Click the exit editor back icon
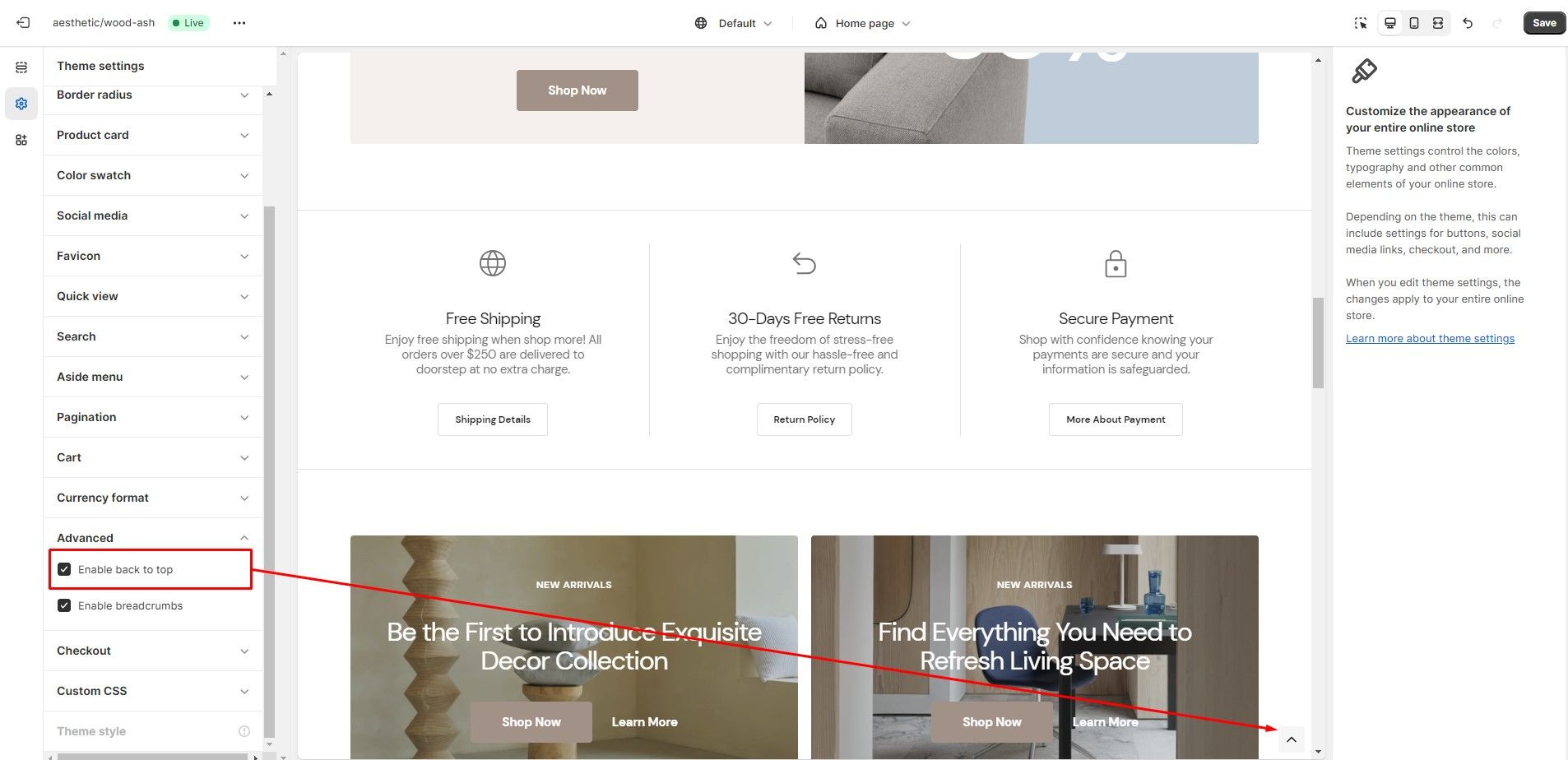 tap(23, 23)
